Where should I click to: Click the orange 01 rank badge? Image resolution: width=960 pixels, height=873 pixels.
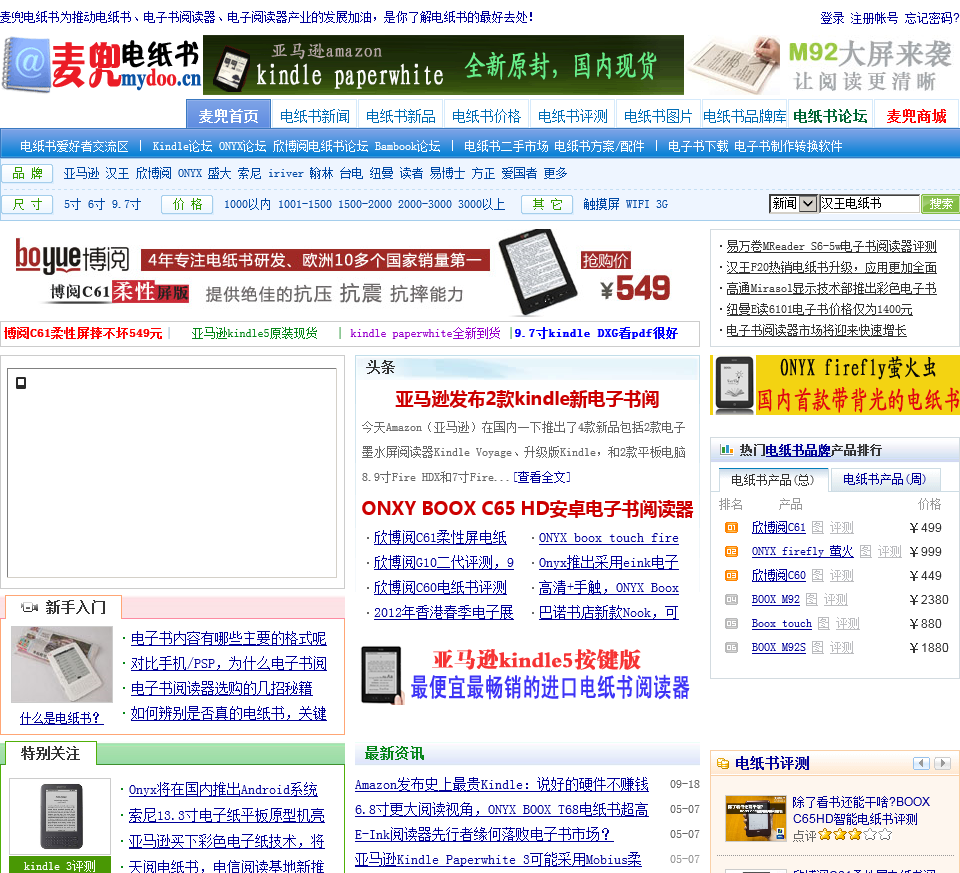point(732,527)
